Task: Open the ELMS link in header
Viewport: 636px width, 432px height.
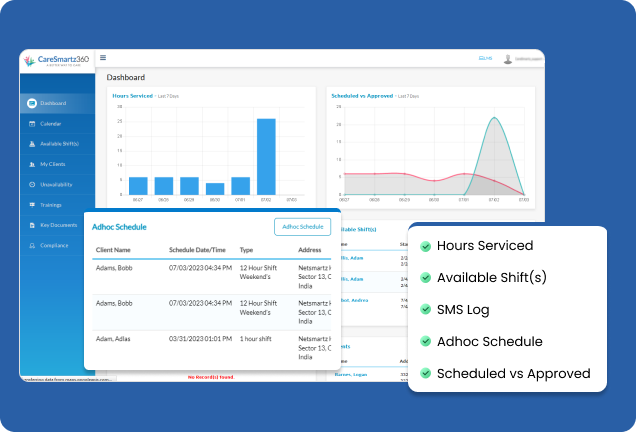Action: pos(486,59)
